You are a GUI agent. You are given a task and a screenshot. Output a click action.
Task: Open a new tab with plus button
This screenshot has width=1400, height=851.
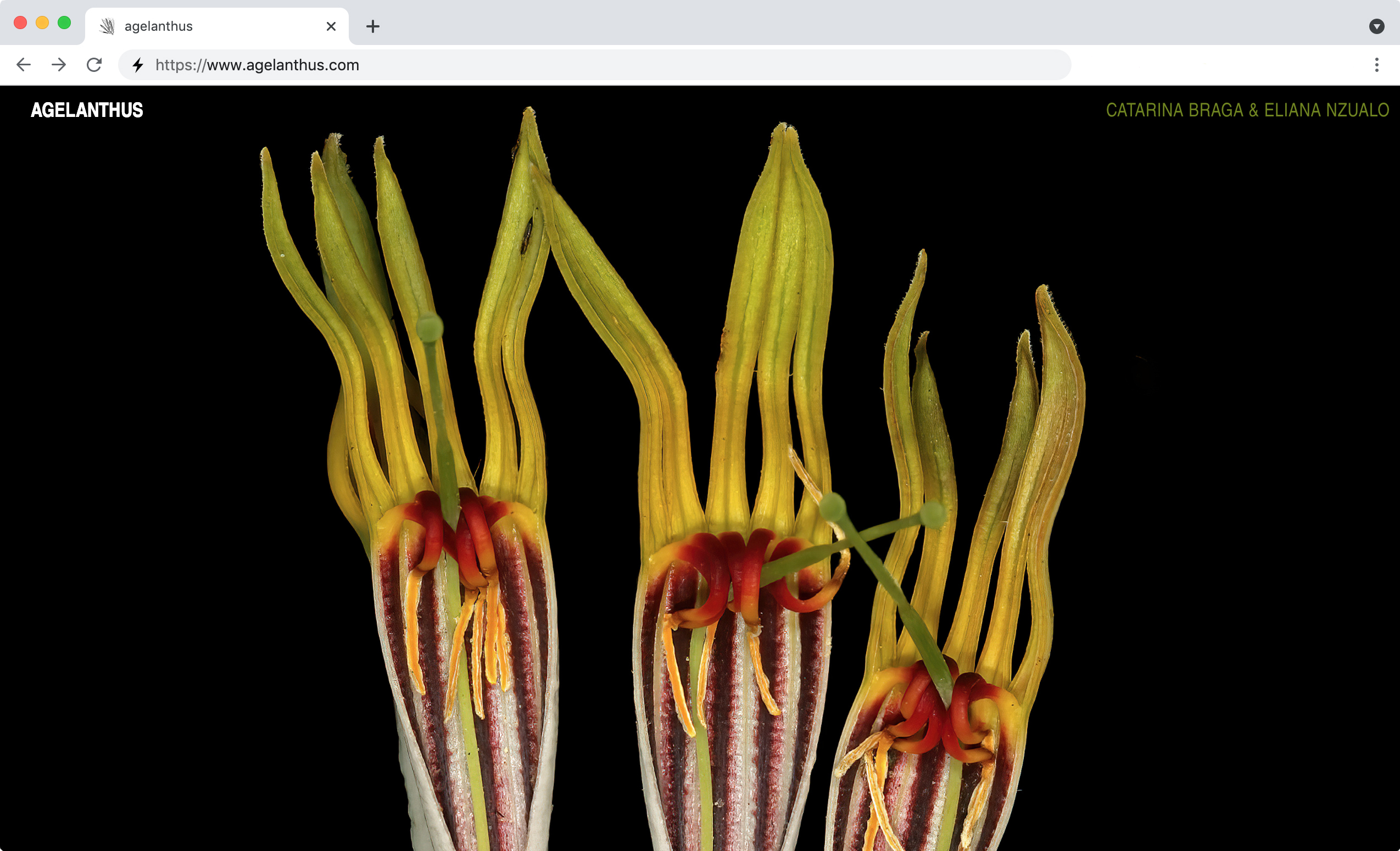[x=373, y=26]
